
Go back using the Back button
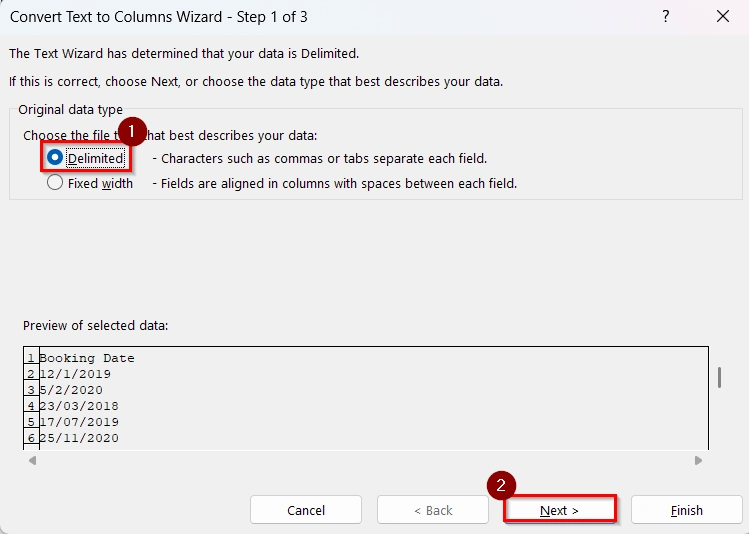click(x=432, y=510)
